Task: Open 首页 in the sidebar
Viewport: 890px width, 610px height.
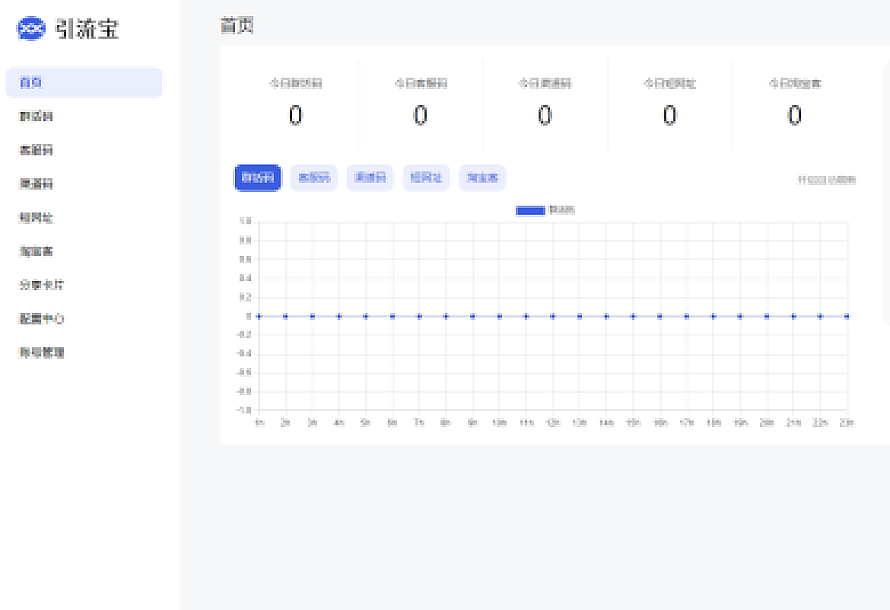Action: pos(84,83)
